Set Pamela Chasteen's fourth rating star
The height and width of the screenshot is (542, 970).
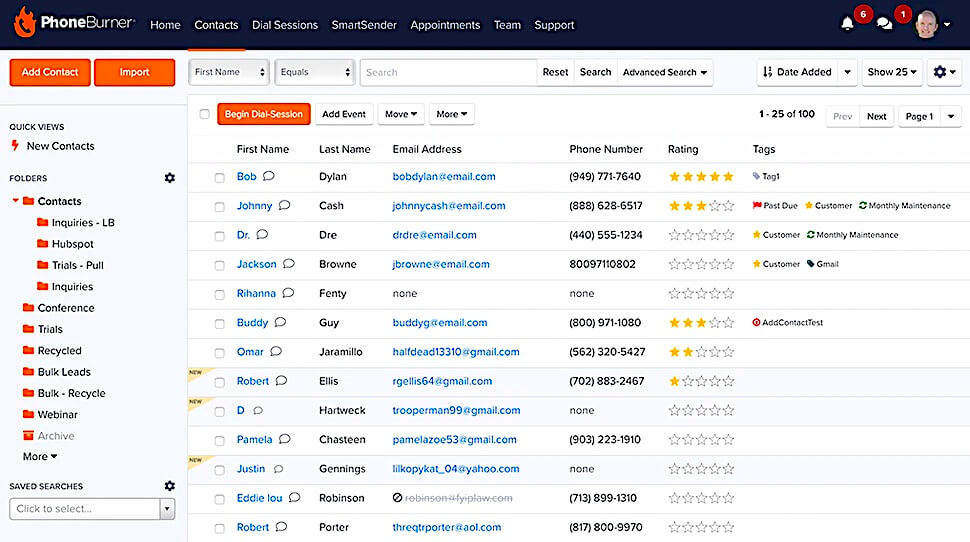715,440
